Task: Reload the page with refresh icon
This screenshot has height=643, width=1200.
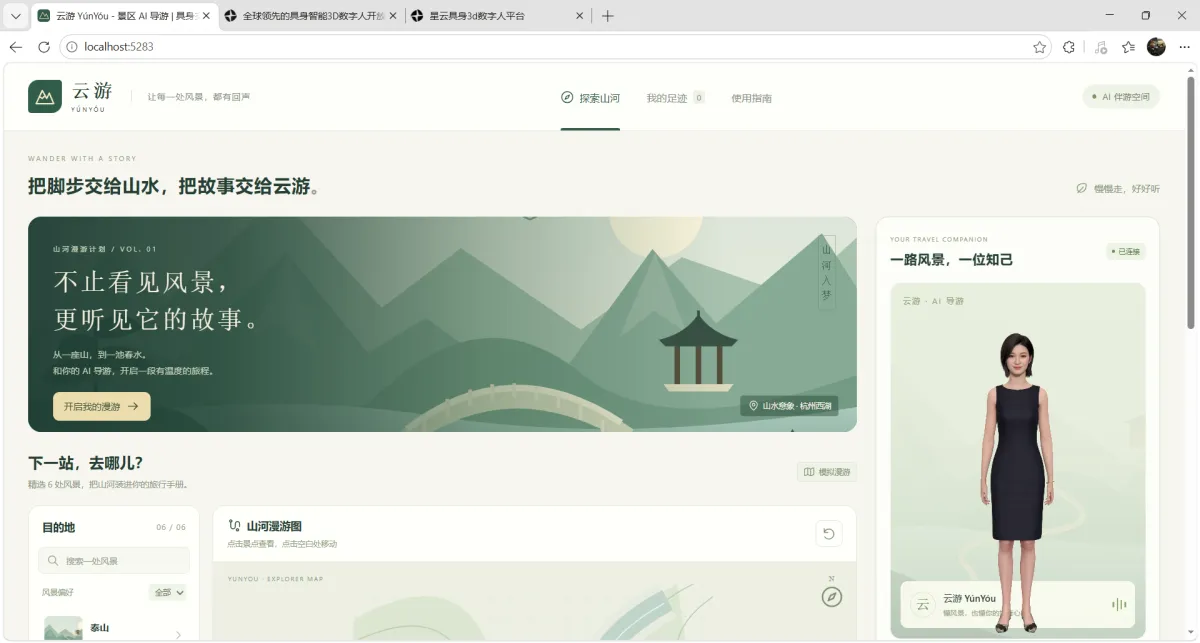Action: point(44,47)
